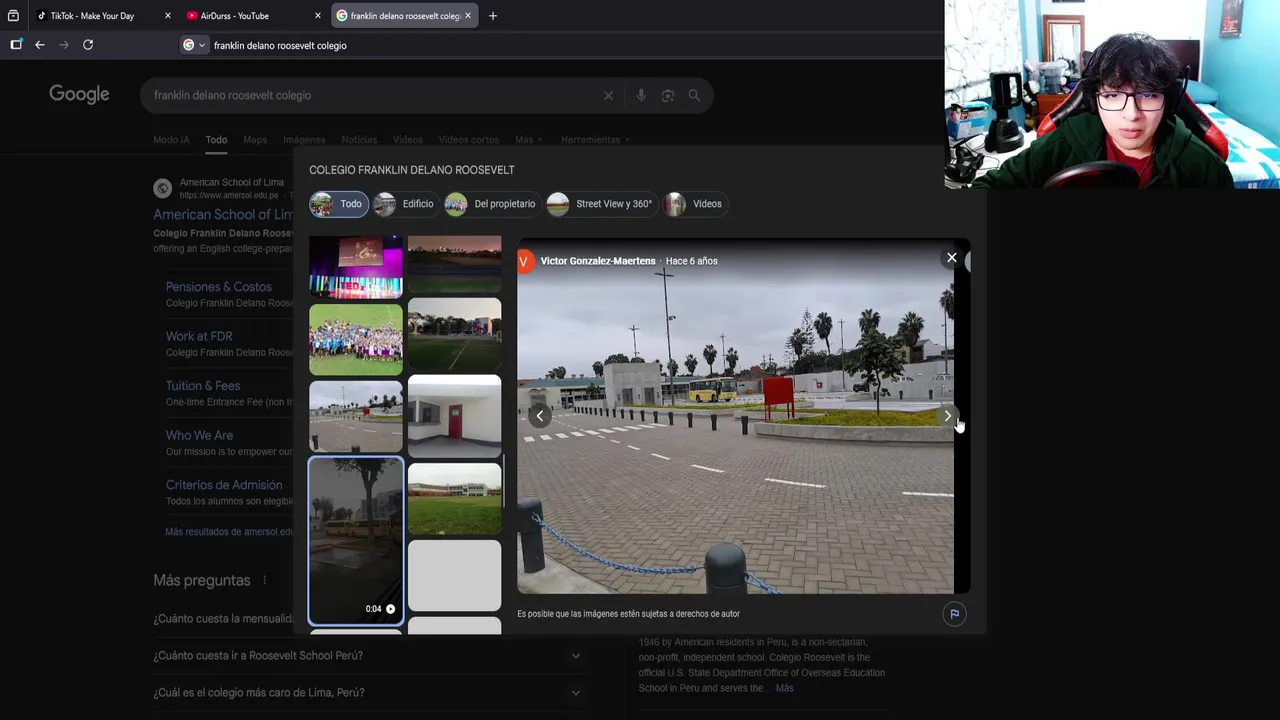Report photo with the flag icon
Image resolution: width=1280 pixels, height=720 pixels.
pyautogui.click(x=954, y=614)
